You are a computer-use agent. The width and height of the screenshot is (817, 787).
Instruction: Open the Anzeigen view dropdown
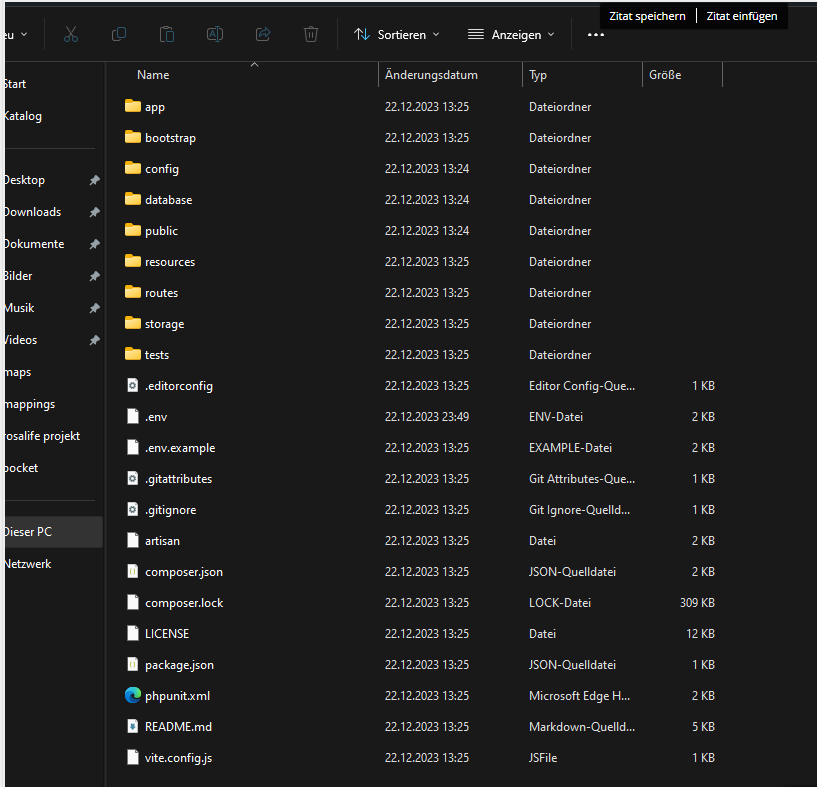tap(511, 34)
